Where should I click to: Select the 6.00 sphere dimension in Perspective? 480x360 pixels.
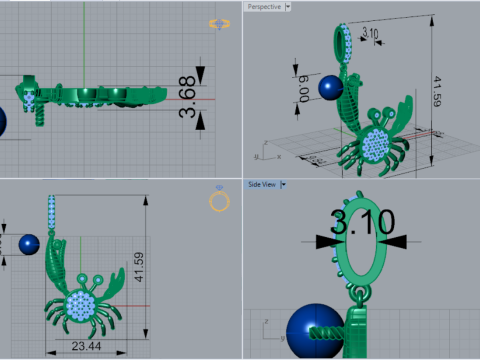tap(304, 89)
